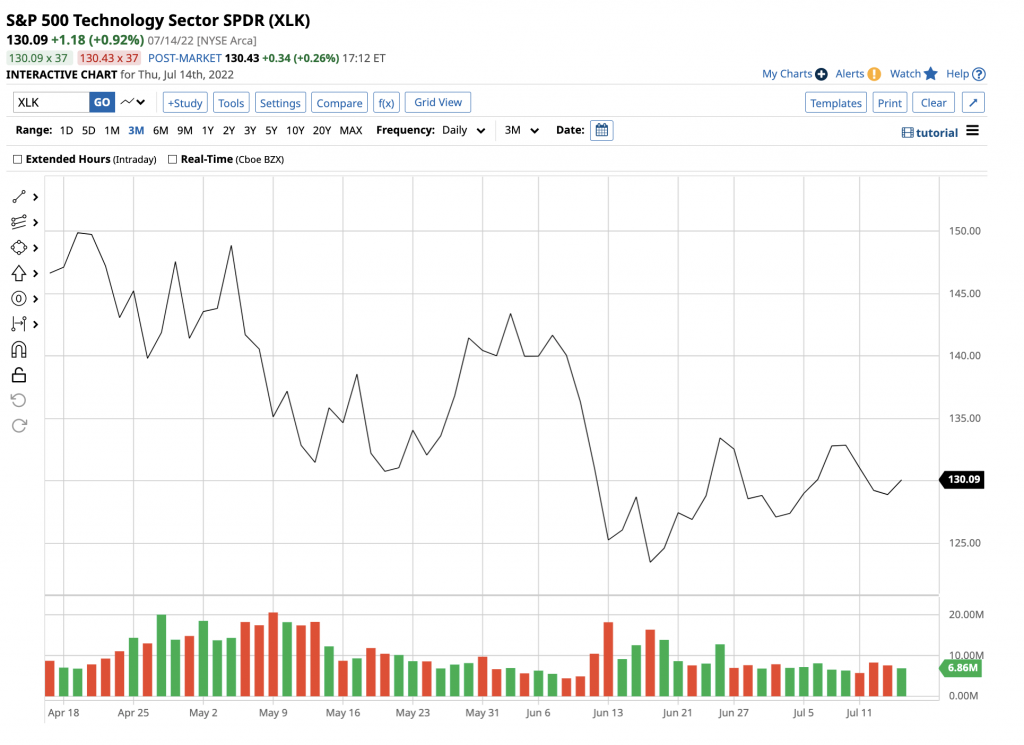
Task: Select the 3M range
Action: pyautogui.click(x=136, y=130)
